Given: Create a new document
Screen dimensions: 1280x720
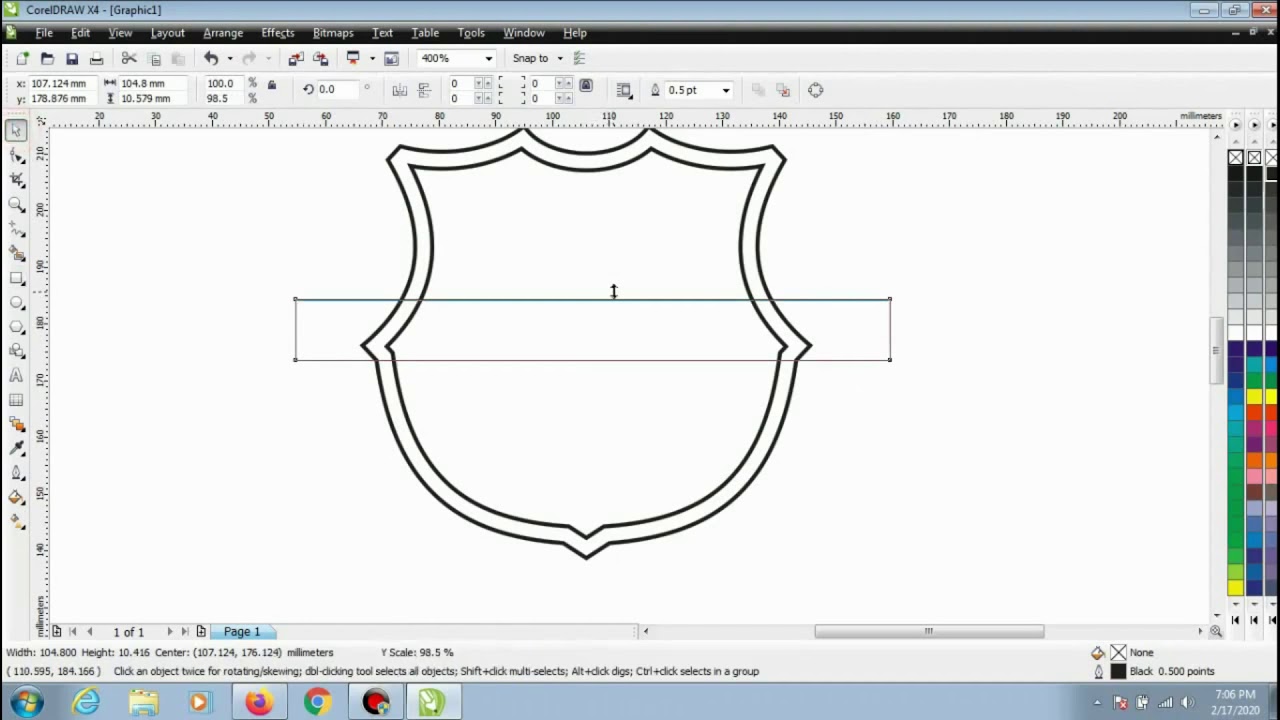Looking at the screenshot, I should [x=22, y=59].
